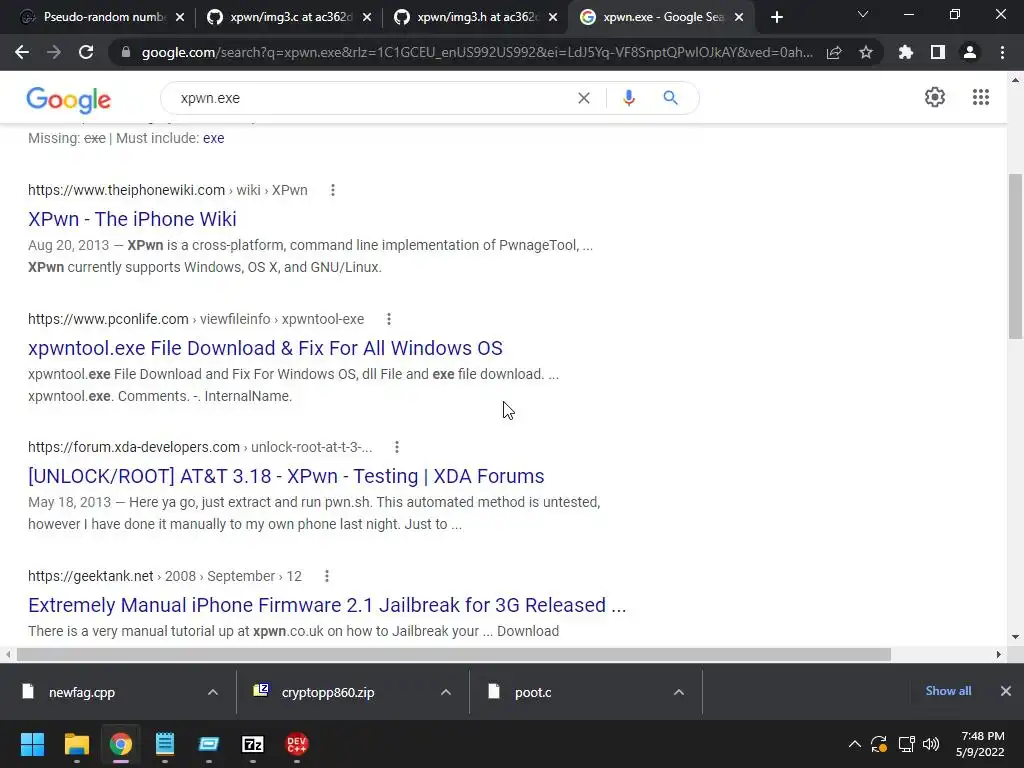Open Windows Start menu
Image resolution: width=1024 pixels, height=768 pixels.
(x=32, y=744)
